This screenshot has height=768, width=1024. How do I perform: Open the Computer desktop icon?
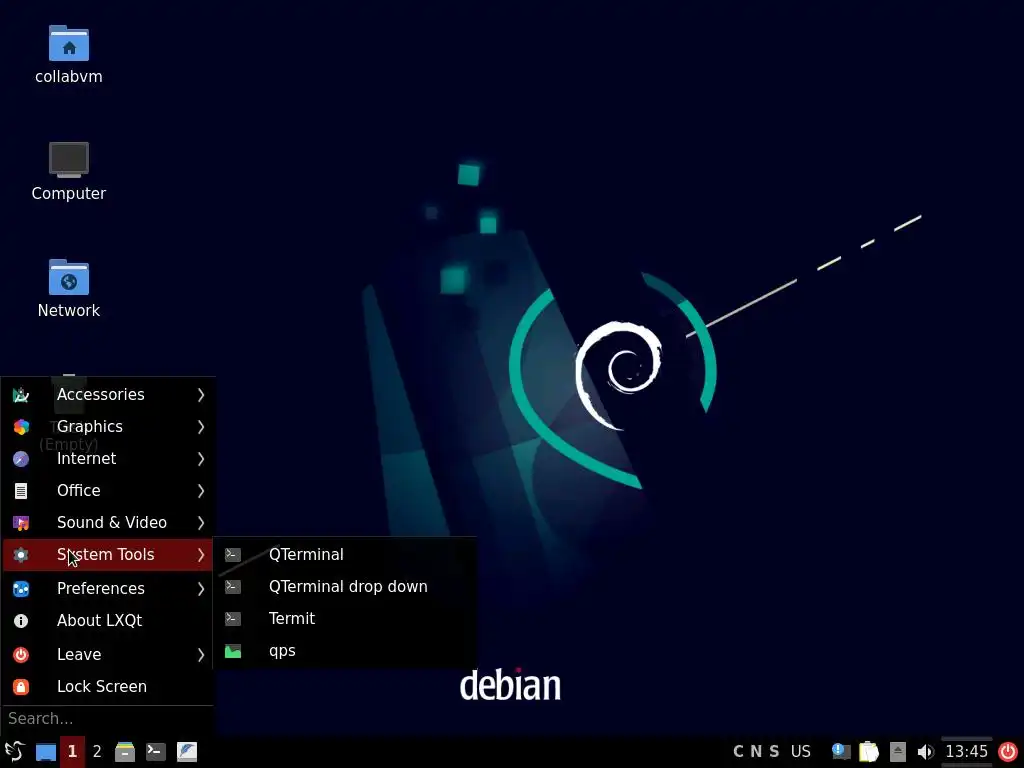(69, 159)
